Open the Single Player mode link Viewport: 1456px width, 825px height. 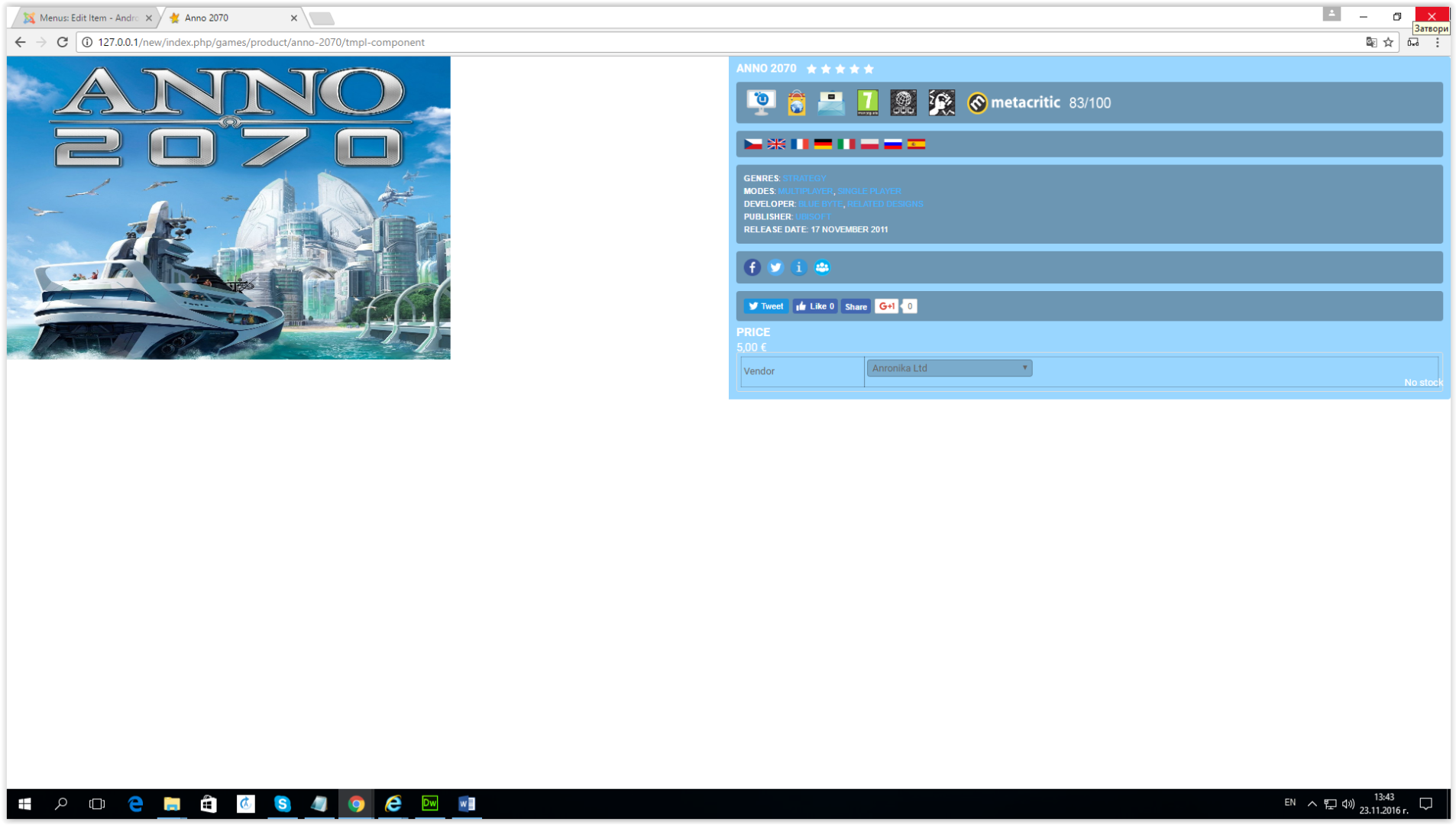click(x=869, y=191)
